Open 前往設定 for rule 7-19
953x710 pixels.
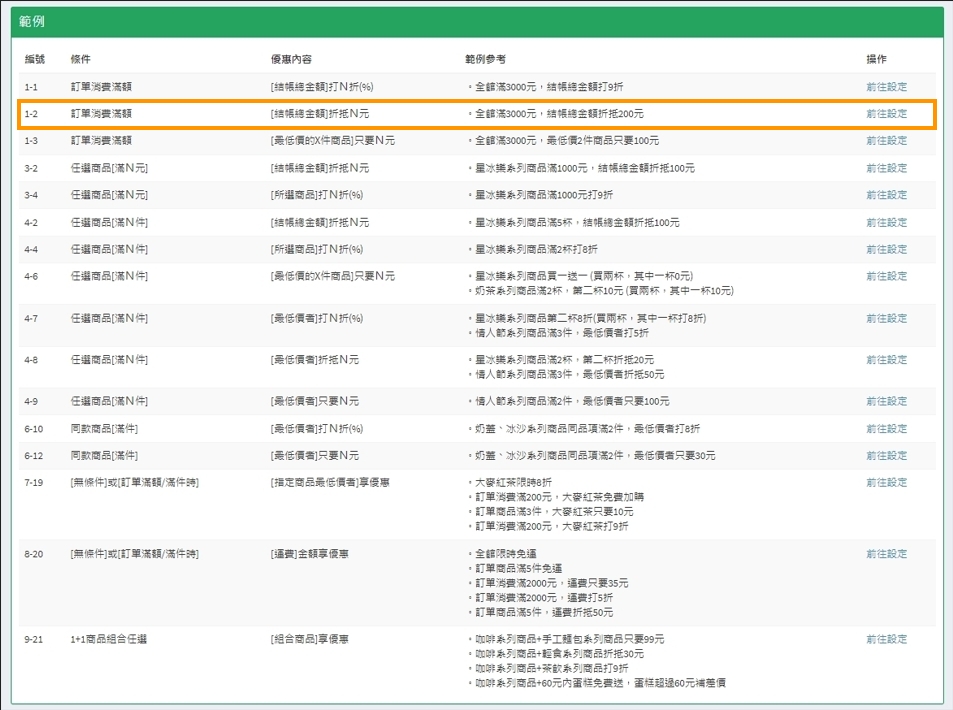(x=886, y=482)
